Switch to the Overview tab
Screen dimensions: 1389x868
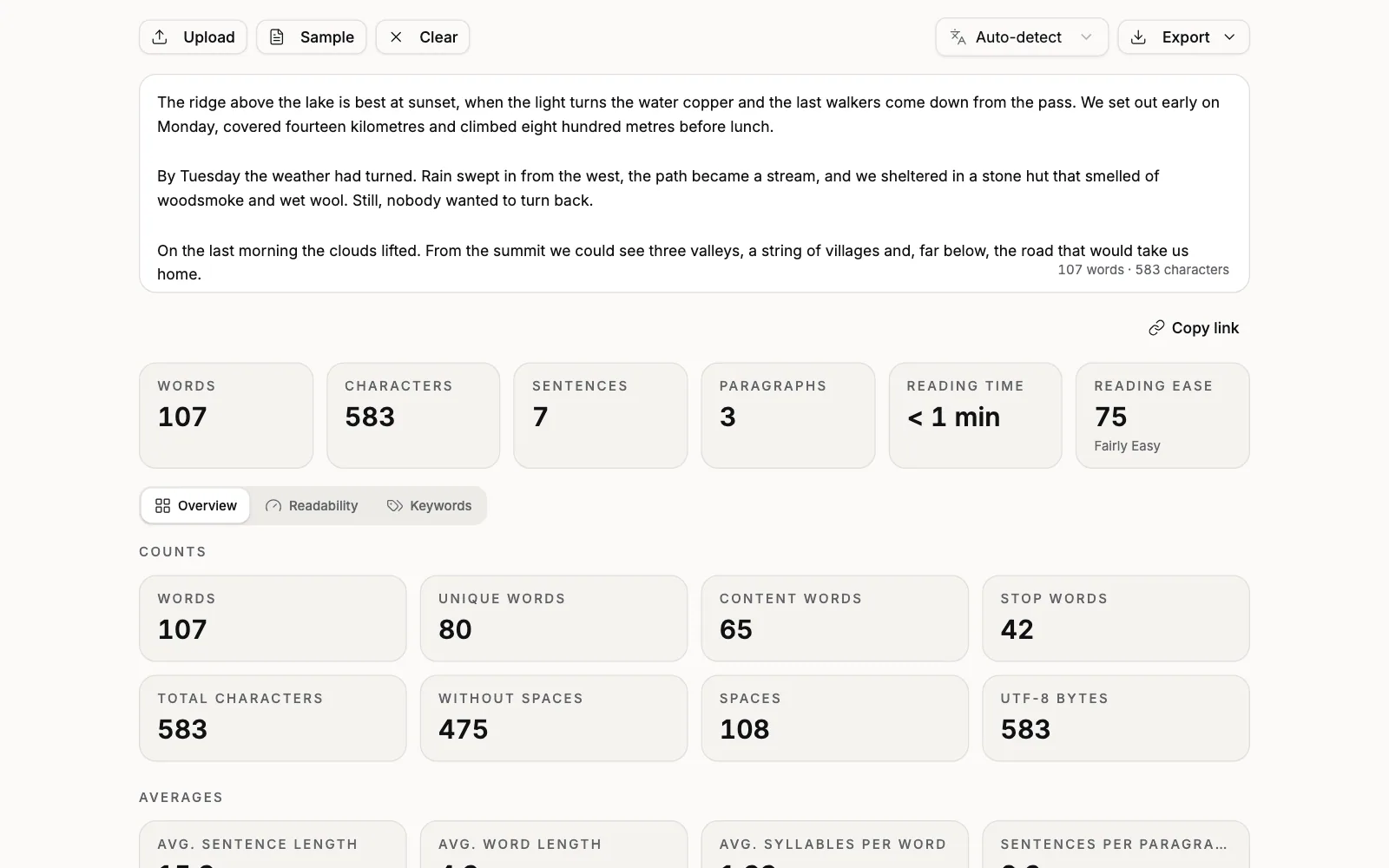pos(195,506)
